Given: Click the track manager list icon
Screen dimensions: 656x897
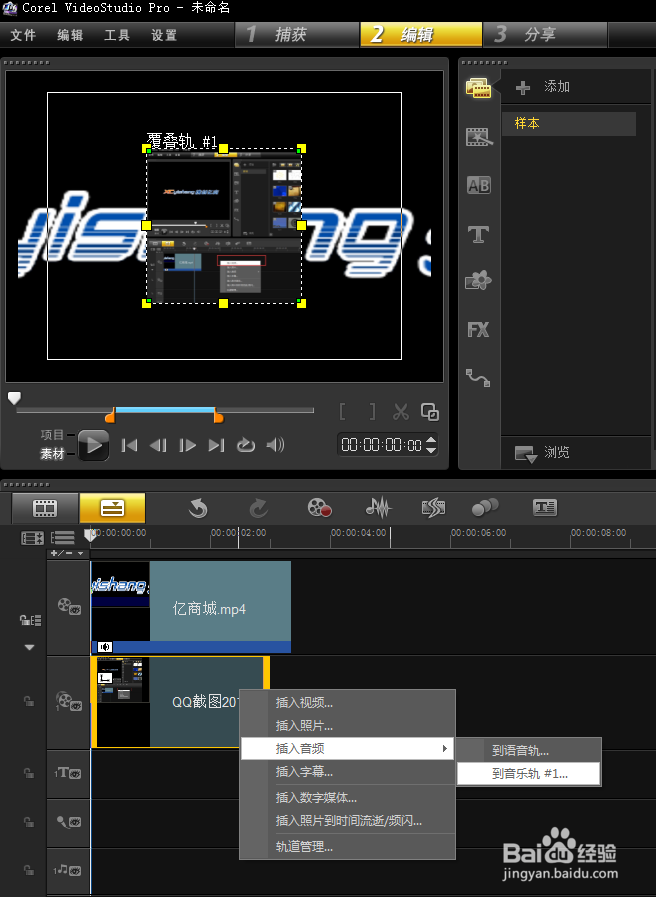Looking at the screenshot, I should (63, 538).
